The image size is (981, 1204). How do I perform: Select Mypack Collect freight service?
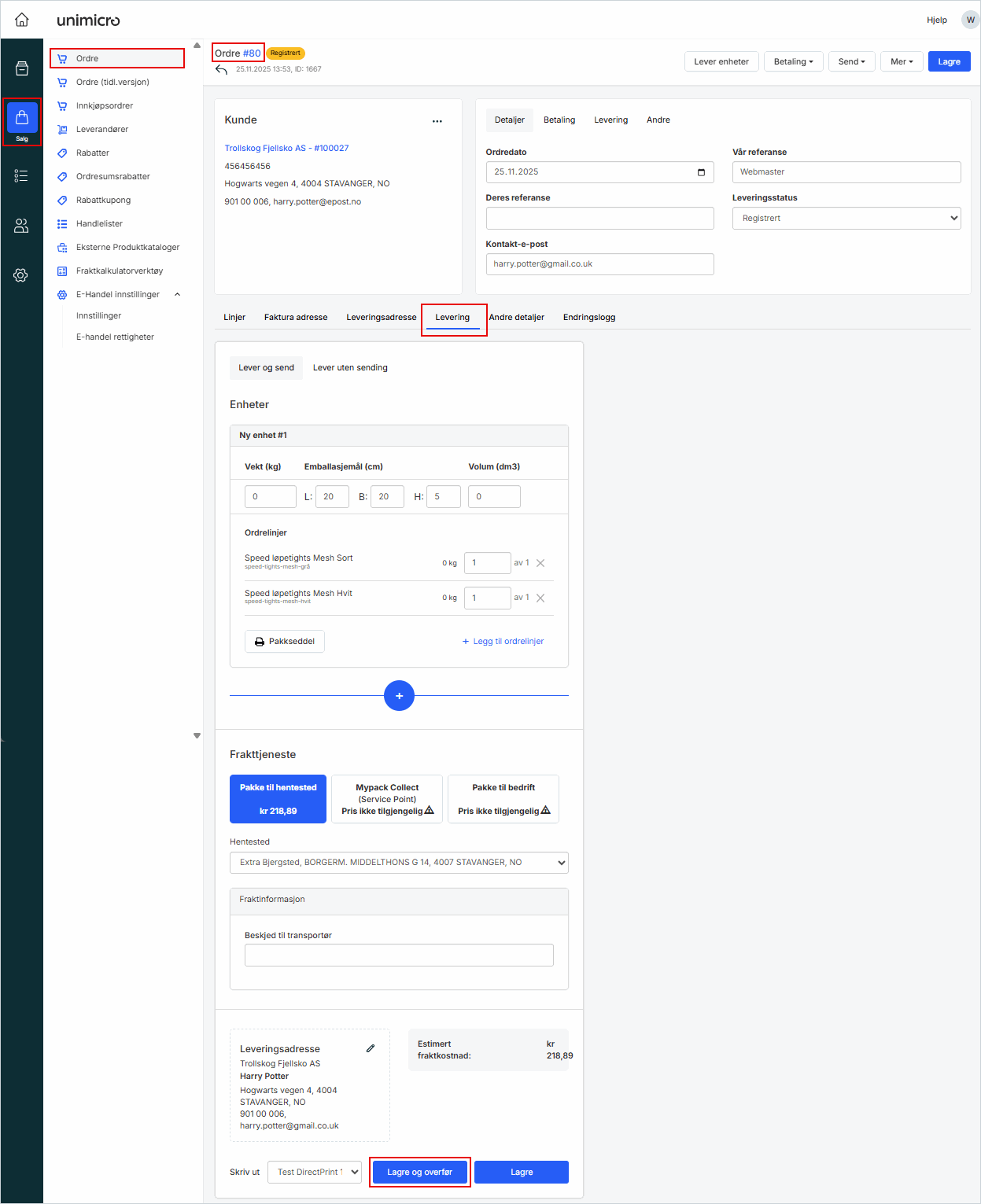[x=387, y=799]
